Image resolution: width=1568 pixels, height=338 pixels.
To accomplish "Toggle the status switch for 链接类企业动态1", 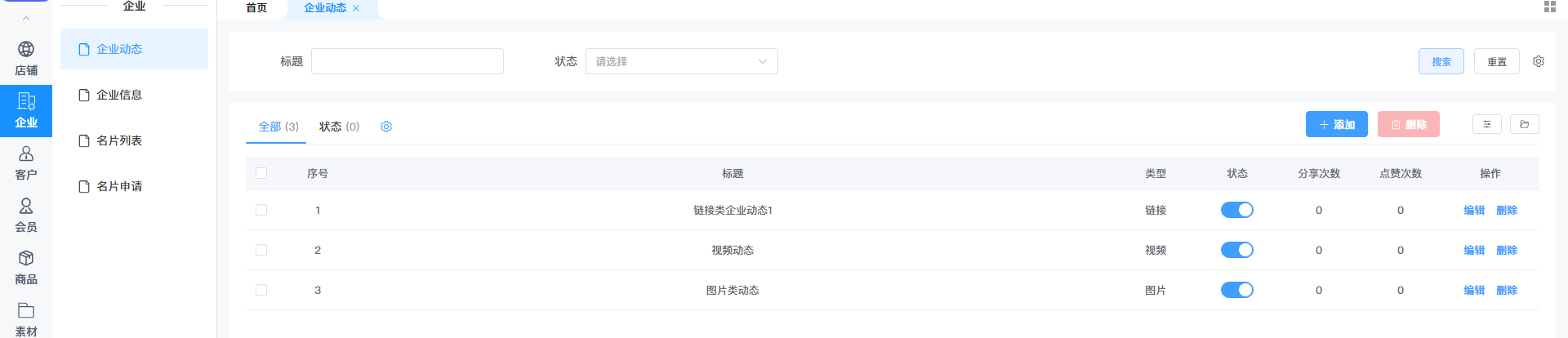I will tap(1237, 210).
